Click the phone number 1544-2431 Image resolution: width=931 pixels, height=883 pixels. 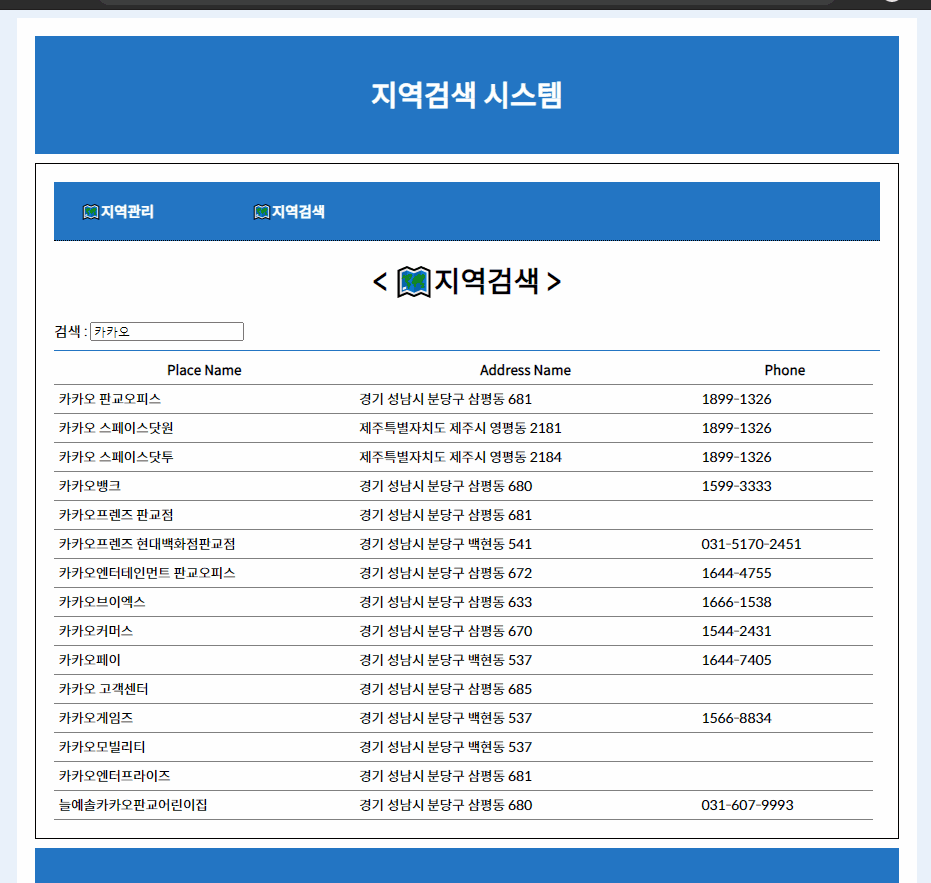click(x=736, y=631)
